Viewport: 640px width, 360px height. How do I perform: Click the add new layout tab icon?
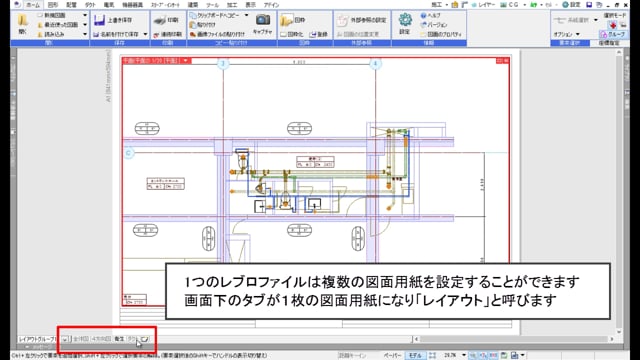tap(144, 339)
